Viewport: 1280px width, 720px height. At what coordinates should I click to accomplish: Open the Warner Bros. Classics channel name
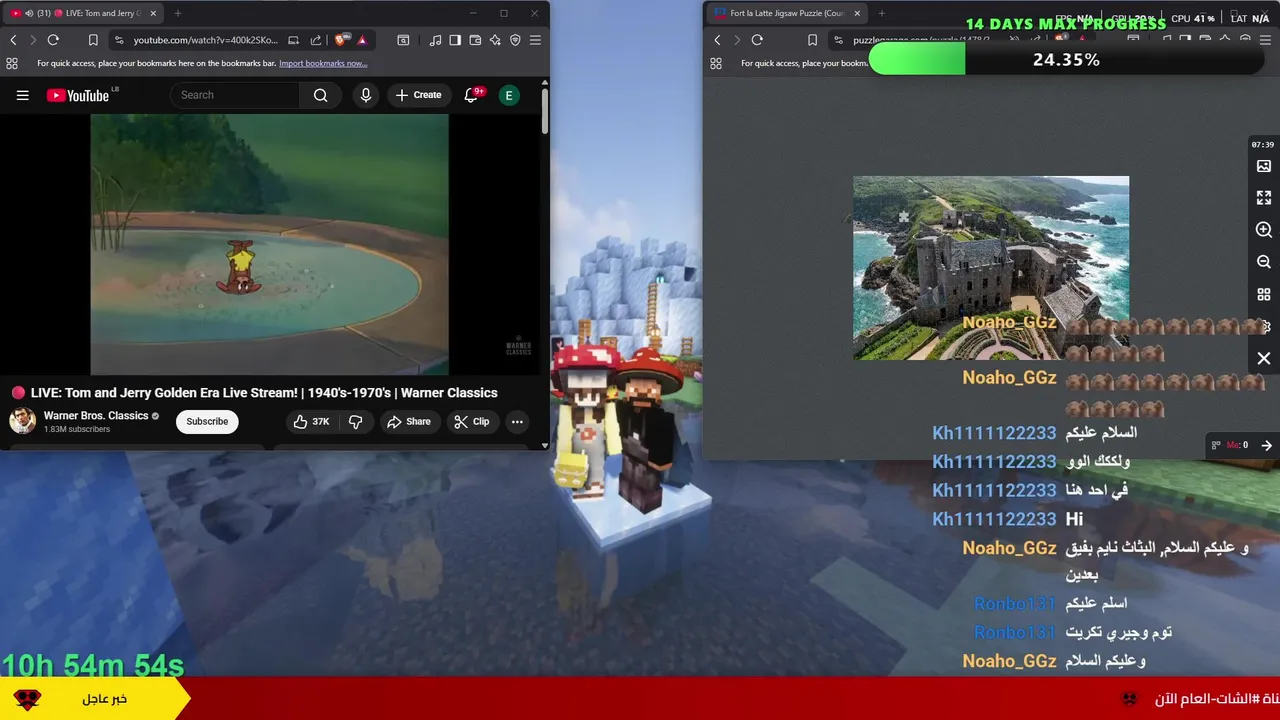[x=96, y=416]
